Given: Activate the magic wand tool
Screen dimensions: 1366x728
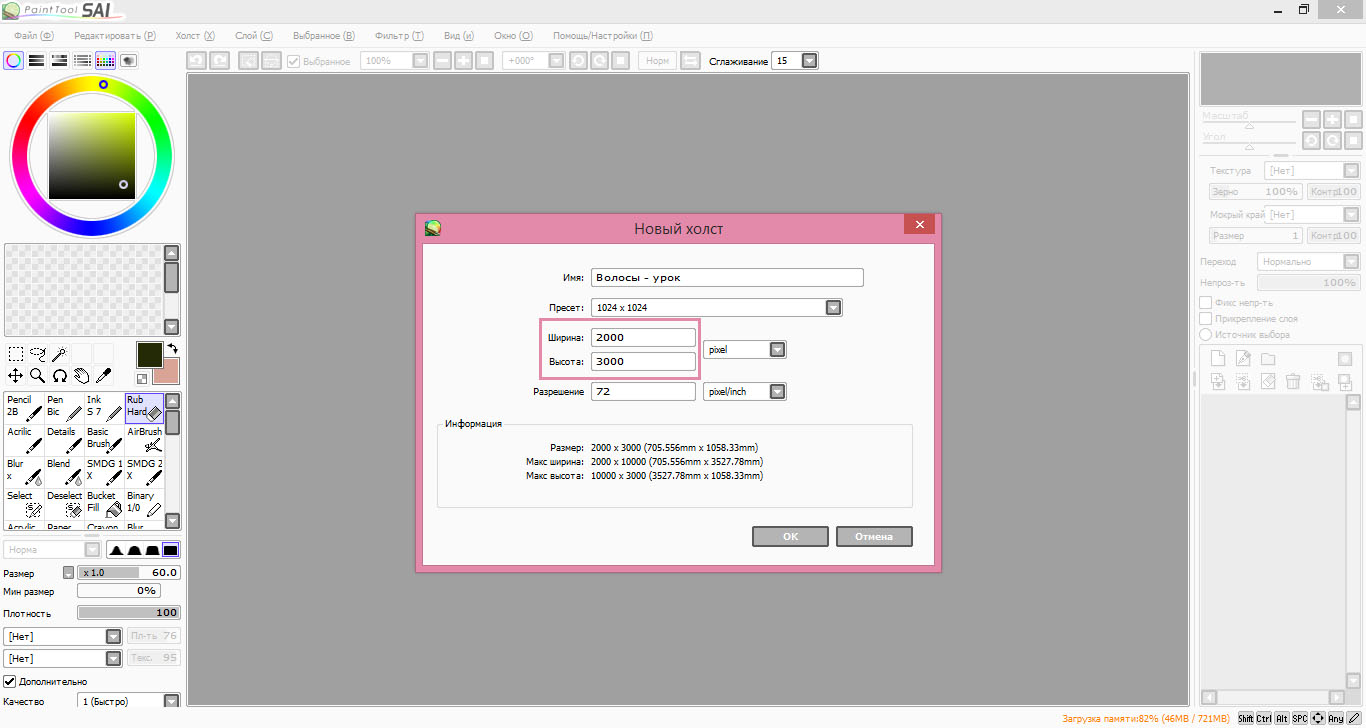Looking at the screenshot, I should point(60,354).
